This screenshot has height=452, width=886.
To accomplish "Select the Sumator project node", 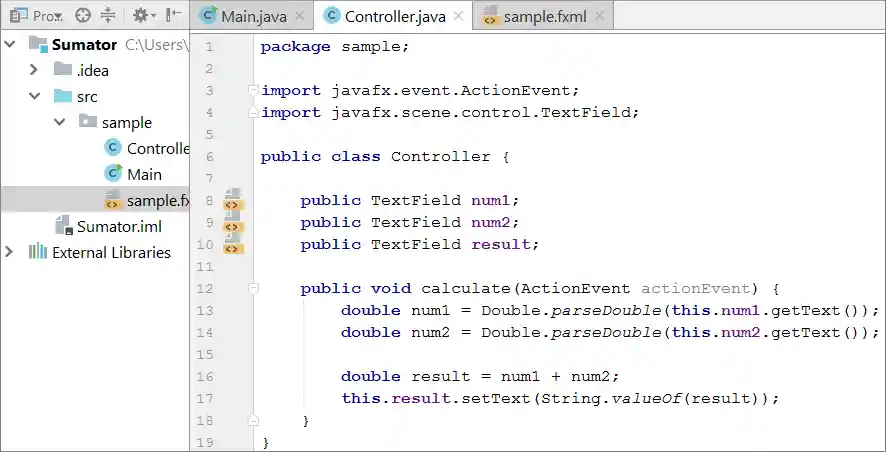I will click(84, 45).
